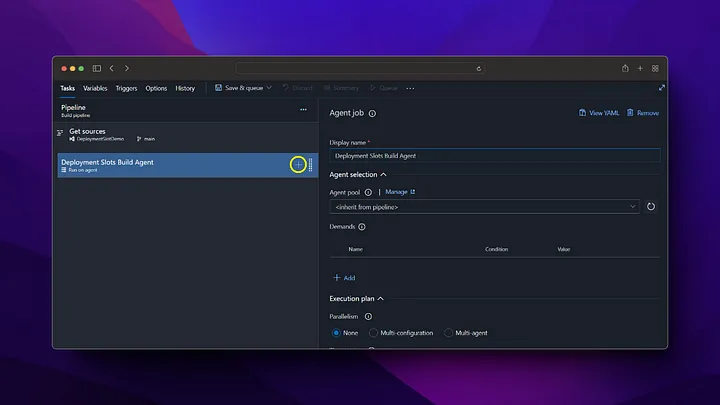Open the Pipeline more options ellipsis
720x405 pixels.
[303, 109]
